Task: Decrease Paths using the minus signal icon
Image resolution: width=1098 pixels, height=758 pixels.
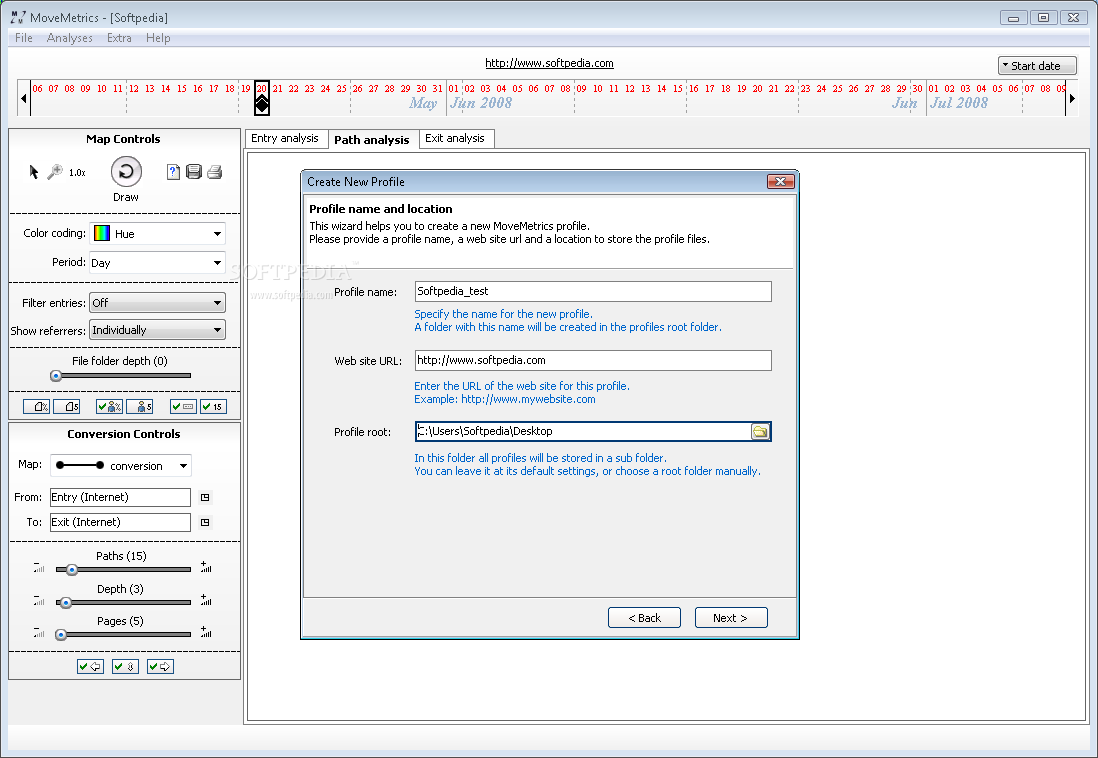Action: tap(39, 567)
